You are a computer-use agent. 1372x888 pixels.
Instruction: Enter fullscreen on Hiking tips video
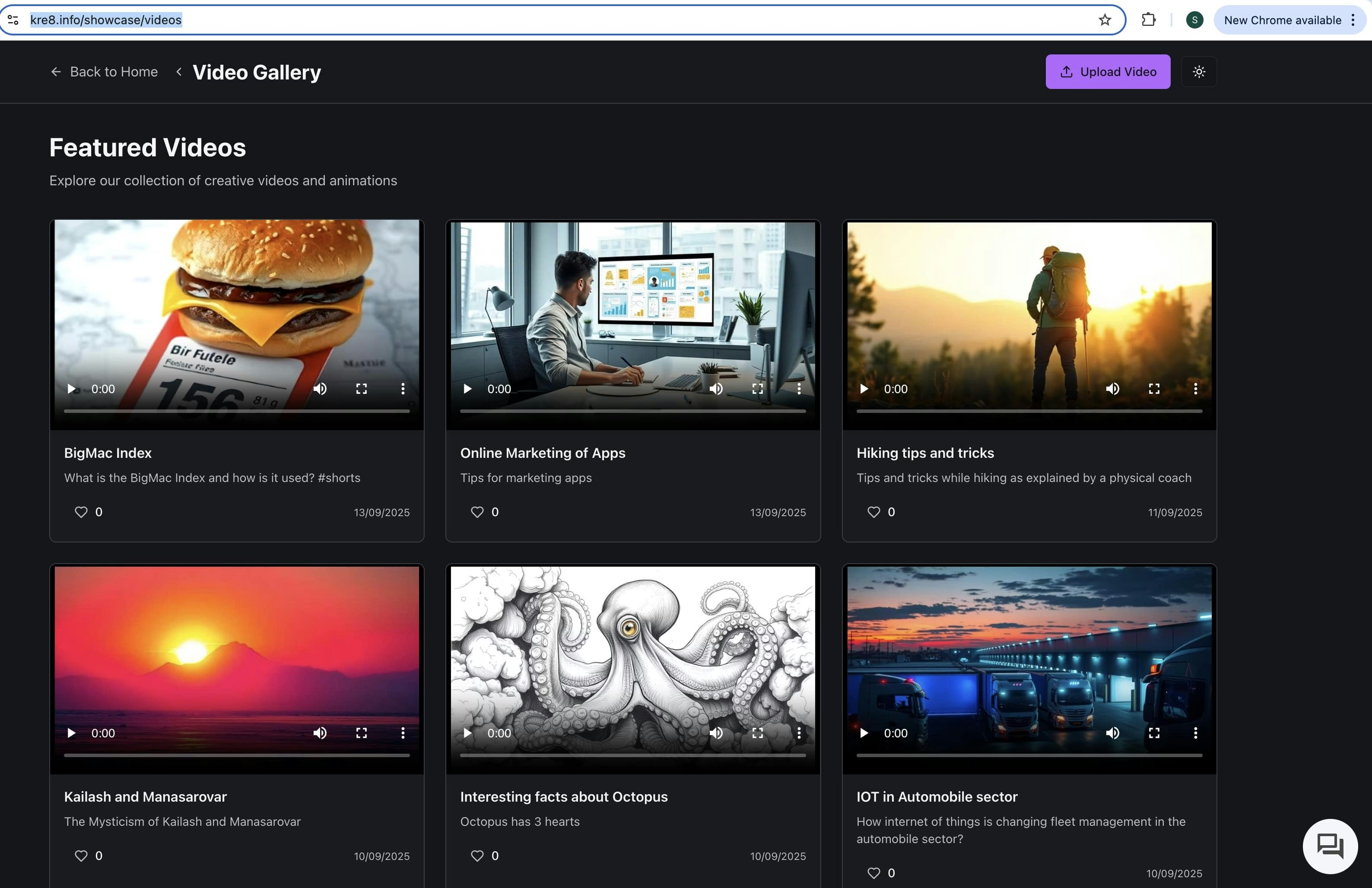1155,388
